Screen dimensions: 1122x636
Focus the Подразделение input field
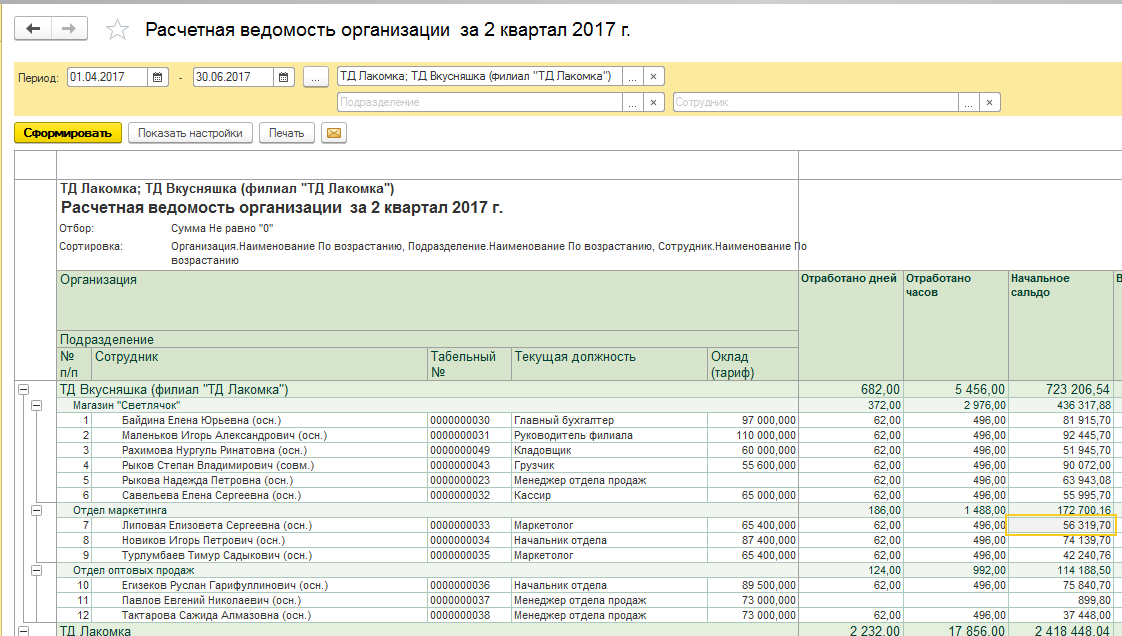pos(479,102)
